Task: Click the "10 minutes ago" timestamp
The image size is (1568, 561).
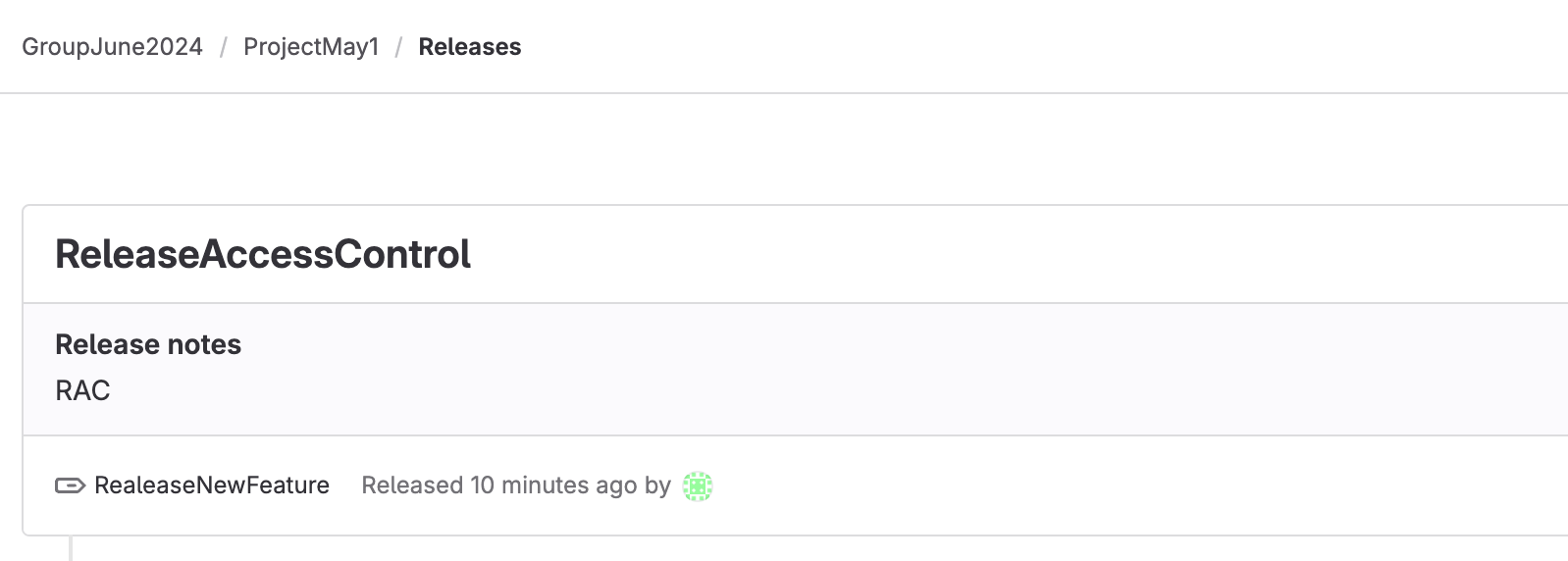Action: [x=553, y=485]
